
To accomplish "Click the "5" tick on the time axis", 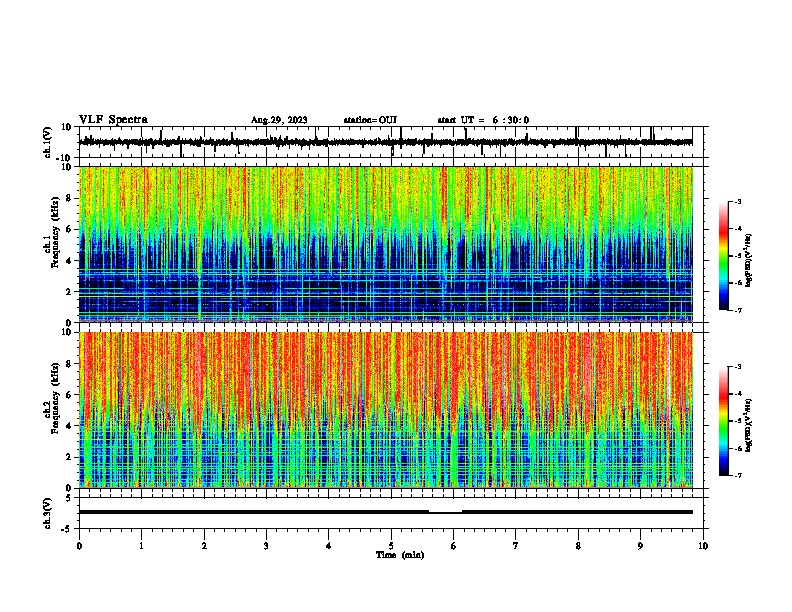I will click(x=391, y=546).
